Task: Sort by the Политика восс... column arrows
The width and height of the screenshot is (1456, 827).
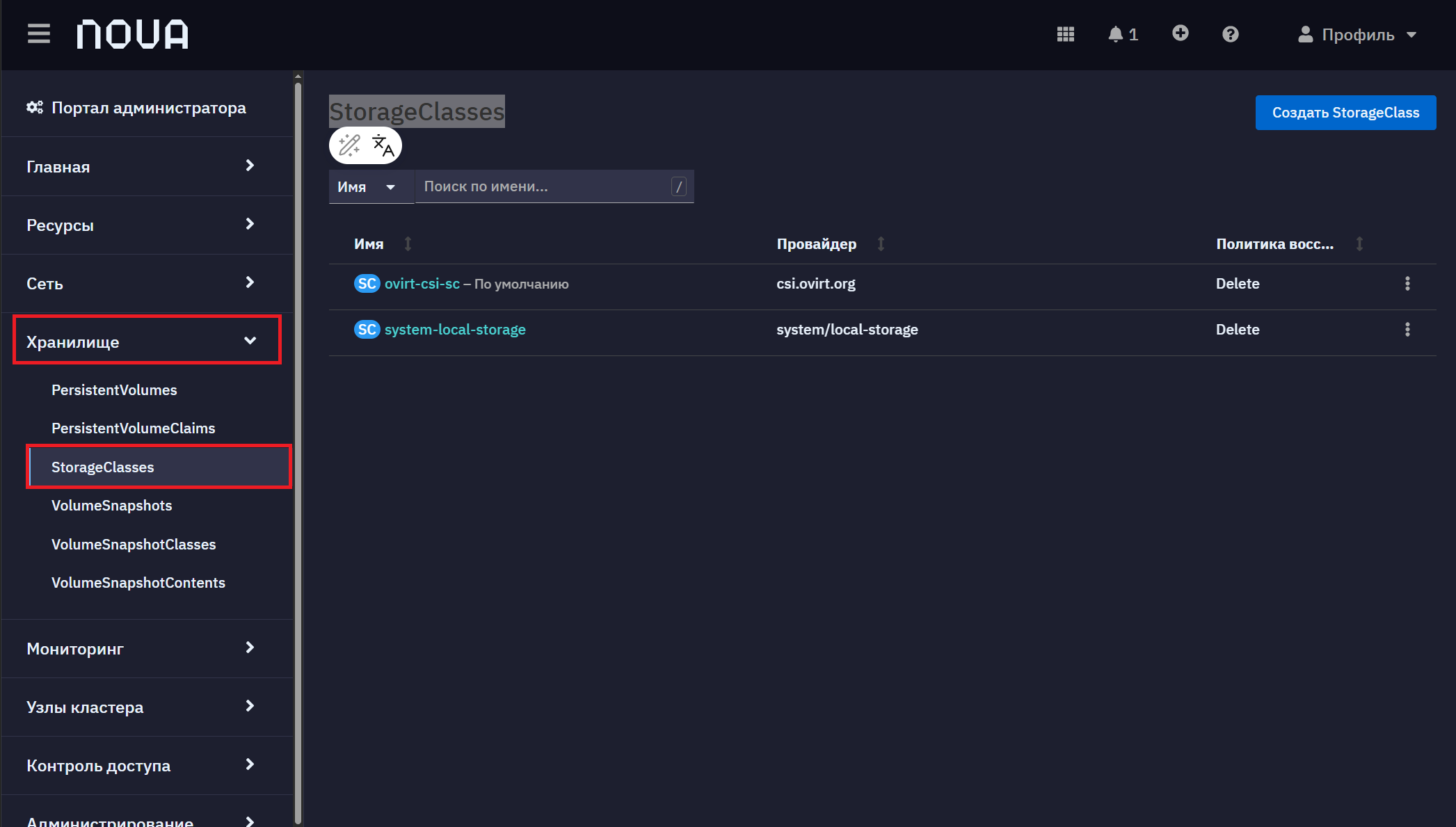Action: click(1359, 244)
